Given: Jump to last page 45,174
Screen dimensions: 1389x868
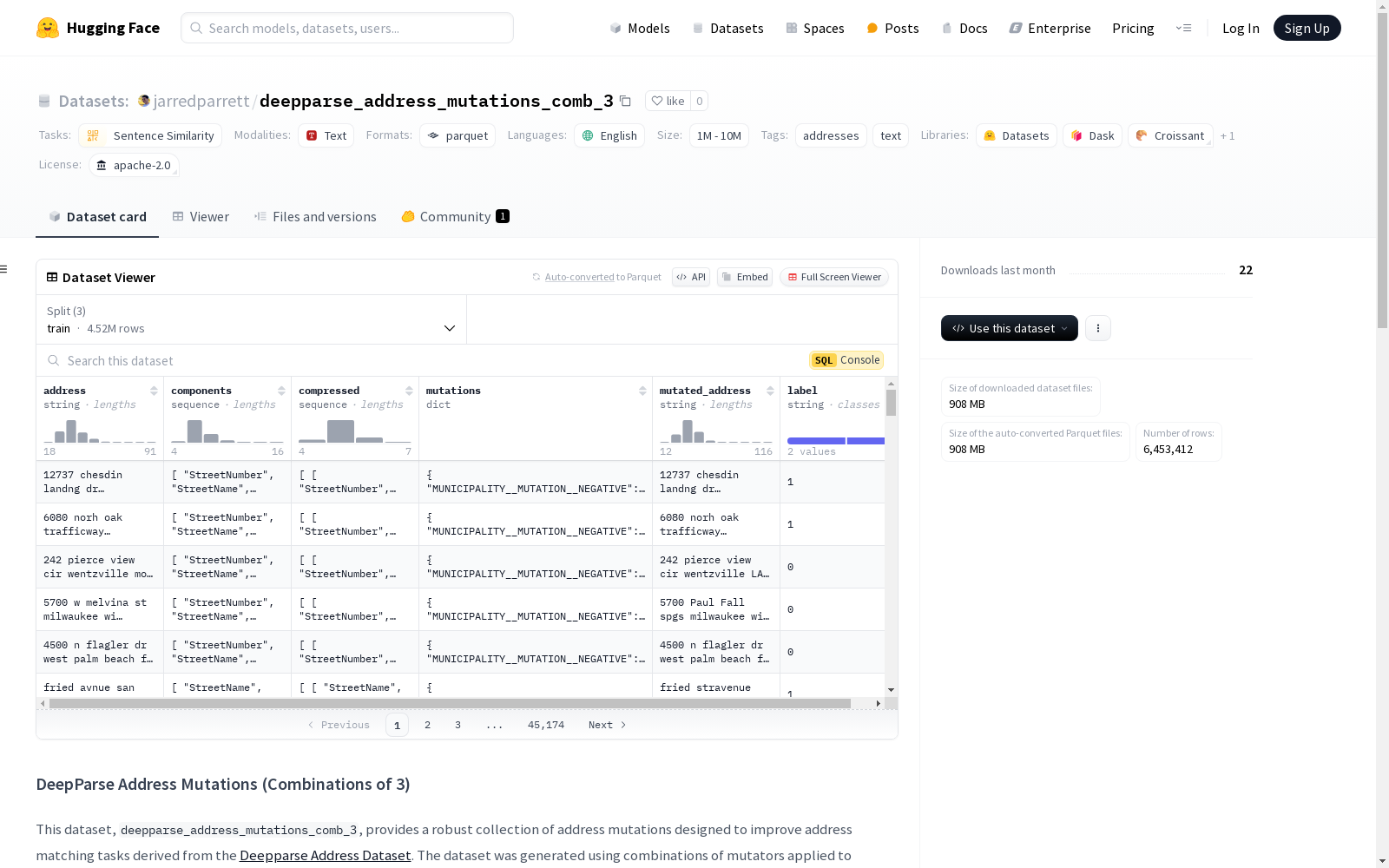Looking at the screenshot, I should pos(546,725).
